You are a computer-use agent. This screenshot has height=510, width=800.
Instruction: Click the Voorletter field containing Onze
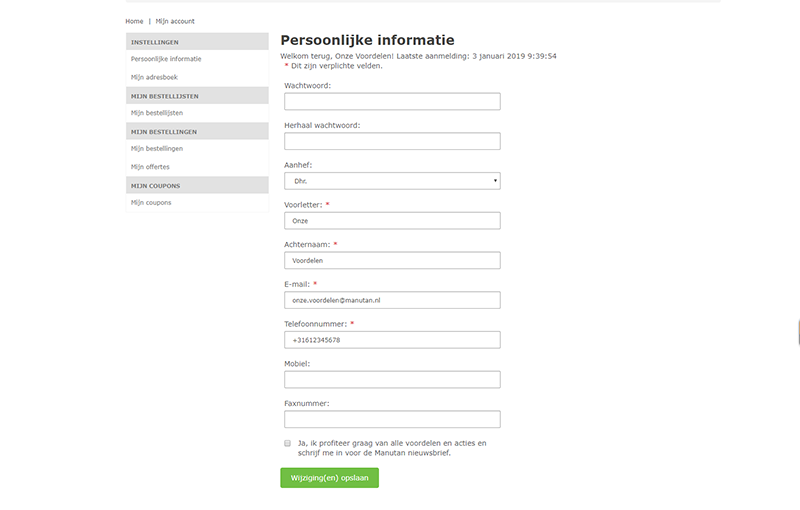392,221
